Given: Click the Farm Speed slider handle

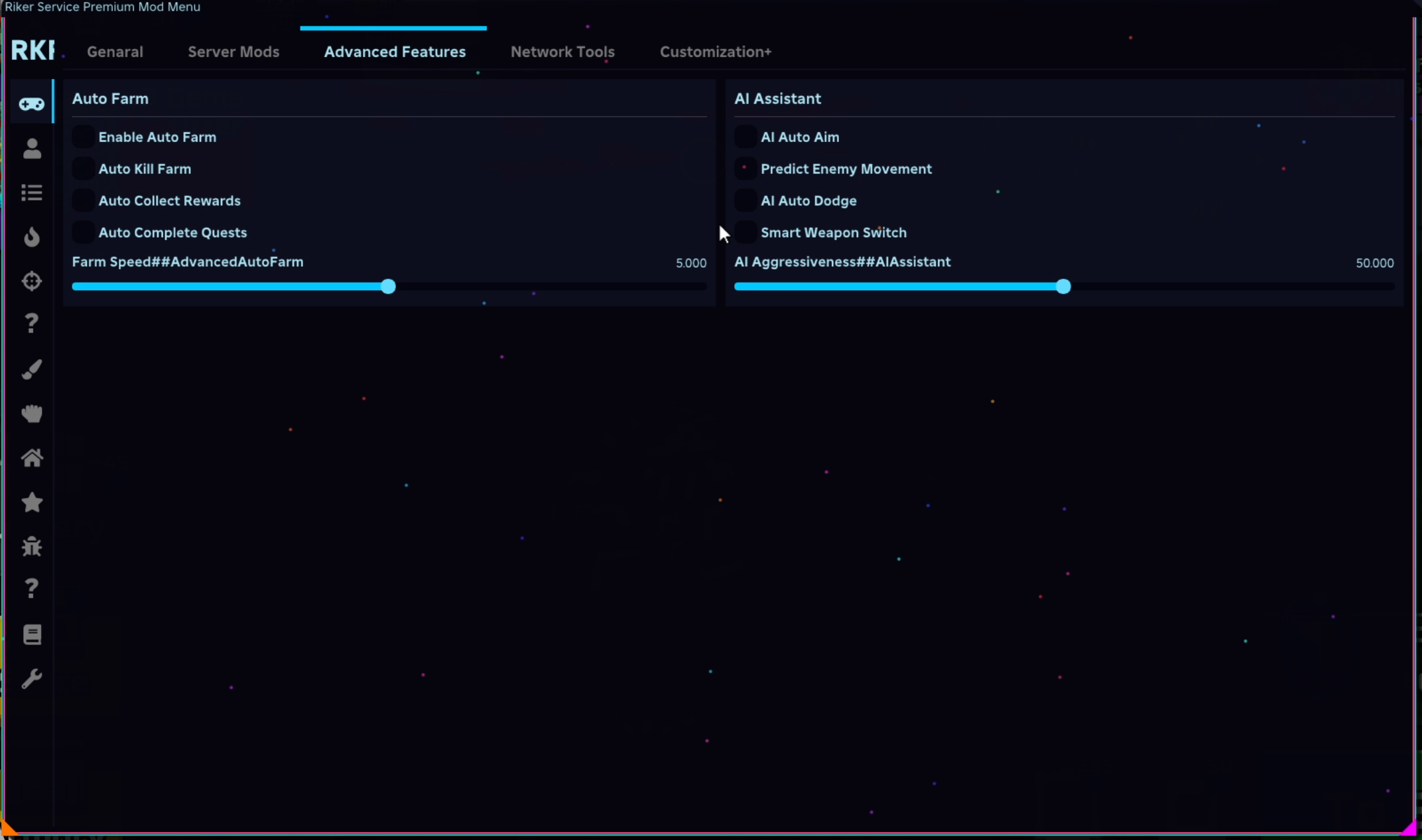Looking at the screenshot, I should 389,286.
